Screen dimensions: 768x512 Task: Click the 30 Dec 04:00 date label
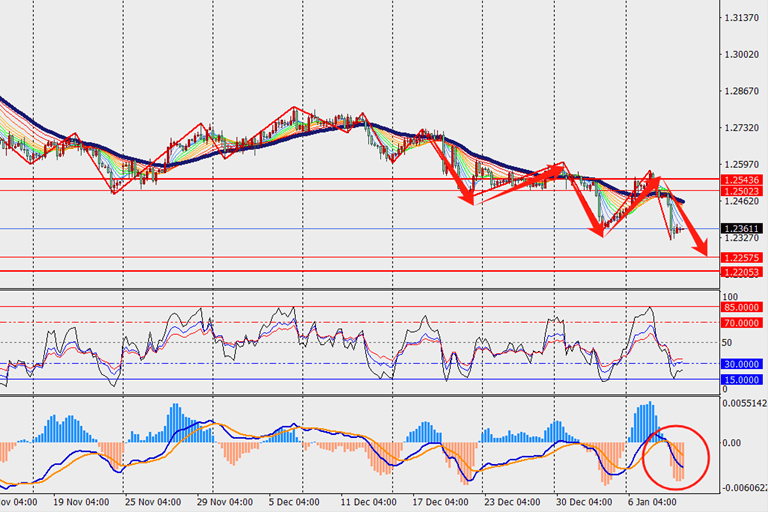point(584,502)
